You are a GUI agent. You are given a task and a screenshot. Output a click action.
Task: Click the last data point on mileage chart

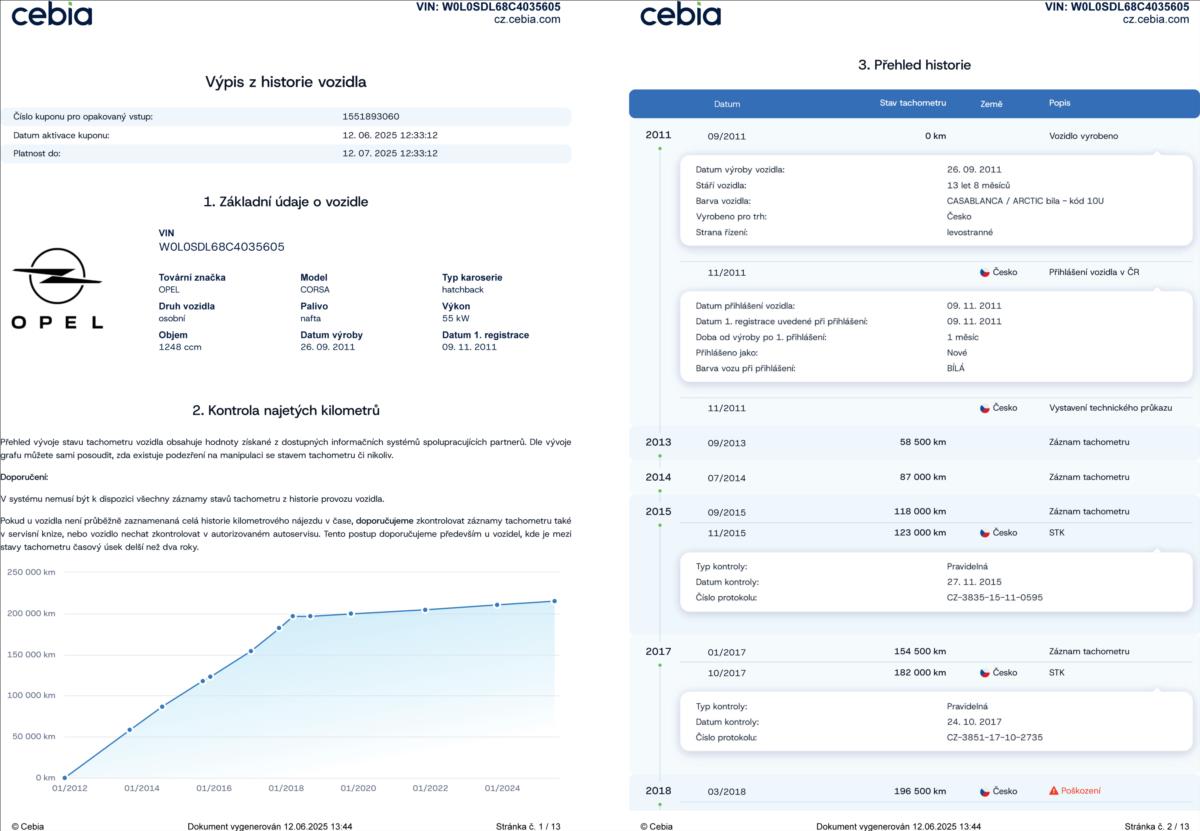click(554, 601)
